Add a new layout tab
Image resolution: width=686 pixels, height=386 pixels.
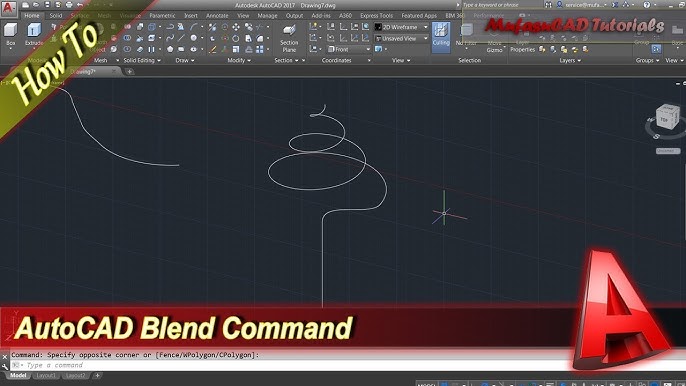coord(97,375)
